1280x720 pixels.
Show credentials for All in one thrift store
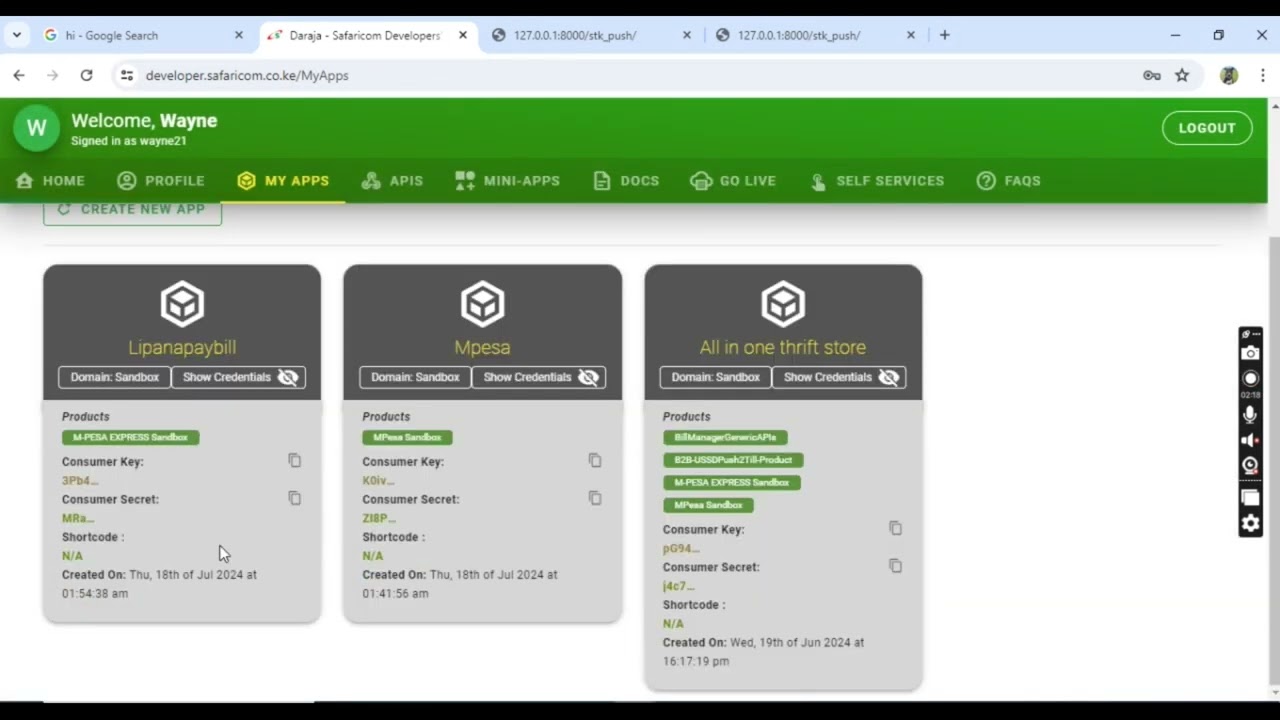point(839,377)
